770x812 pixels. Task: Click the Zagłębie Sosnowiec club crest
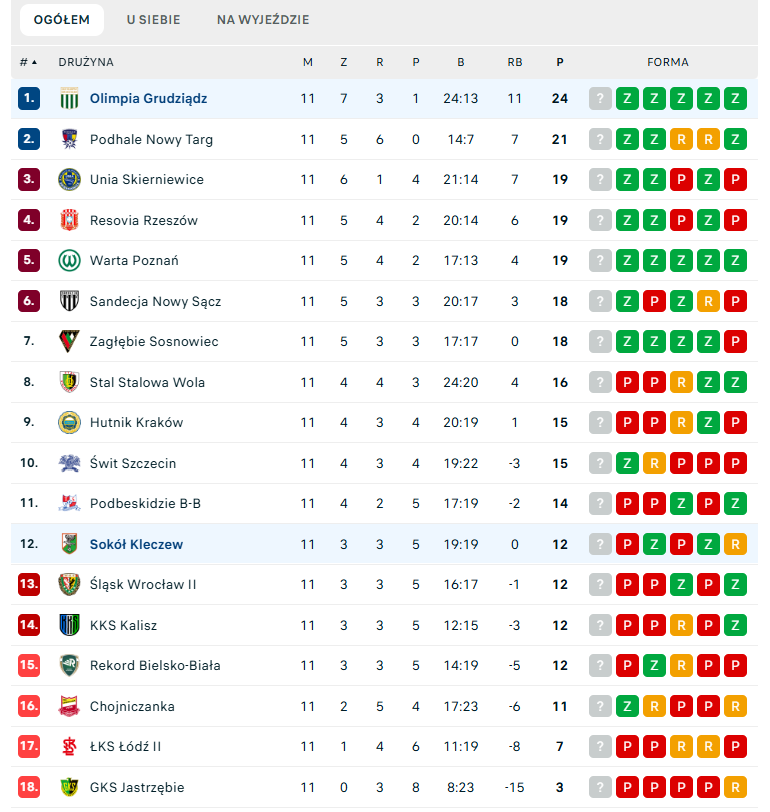(x=69, y=342)
